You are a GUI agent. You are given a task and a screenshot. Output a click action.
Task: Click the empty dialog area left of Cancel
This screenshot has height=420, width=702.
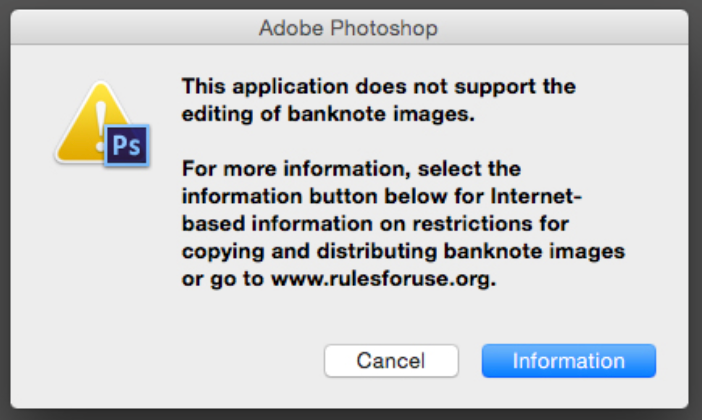200,361
